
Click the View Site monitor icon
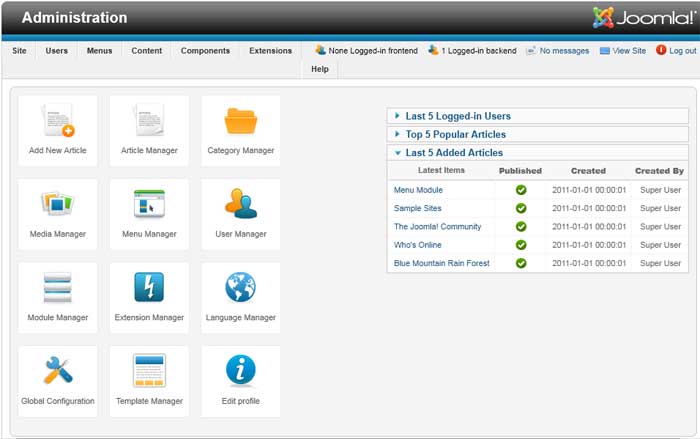pos(604,51)
